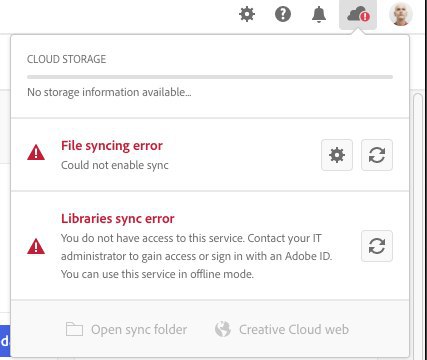427x360 pixels.
Task: Click the Libraries sync error warning icon
Action: (x=36, y=246)
